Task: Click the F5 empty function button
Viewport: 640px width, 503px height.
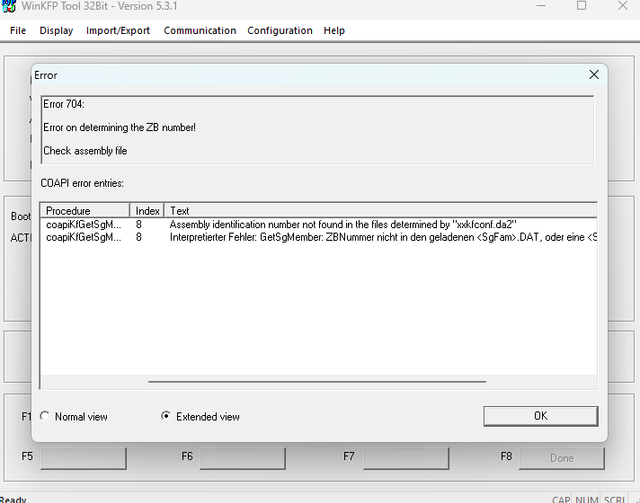Action: [83, 458]
